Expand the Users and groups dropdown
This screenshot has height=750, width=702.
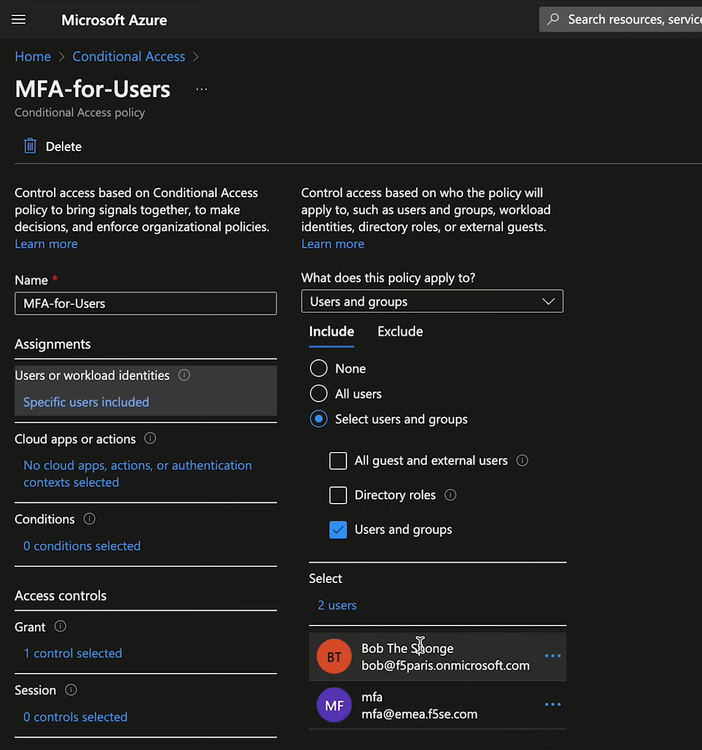[x=432, y=302]
